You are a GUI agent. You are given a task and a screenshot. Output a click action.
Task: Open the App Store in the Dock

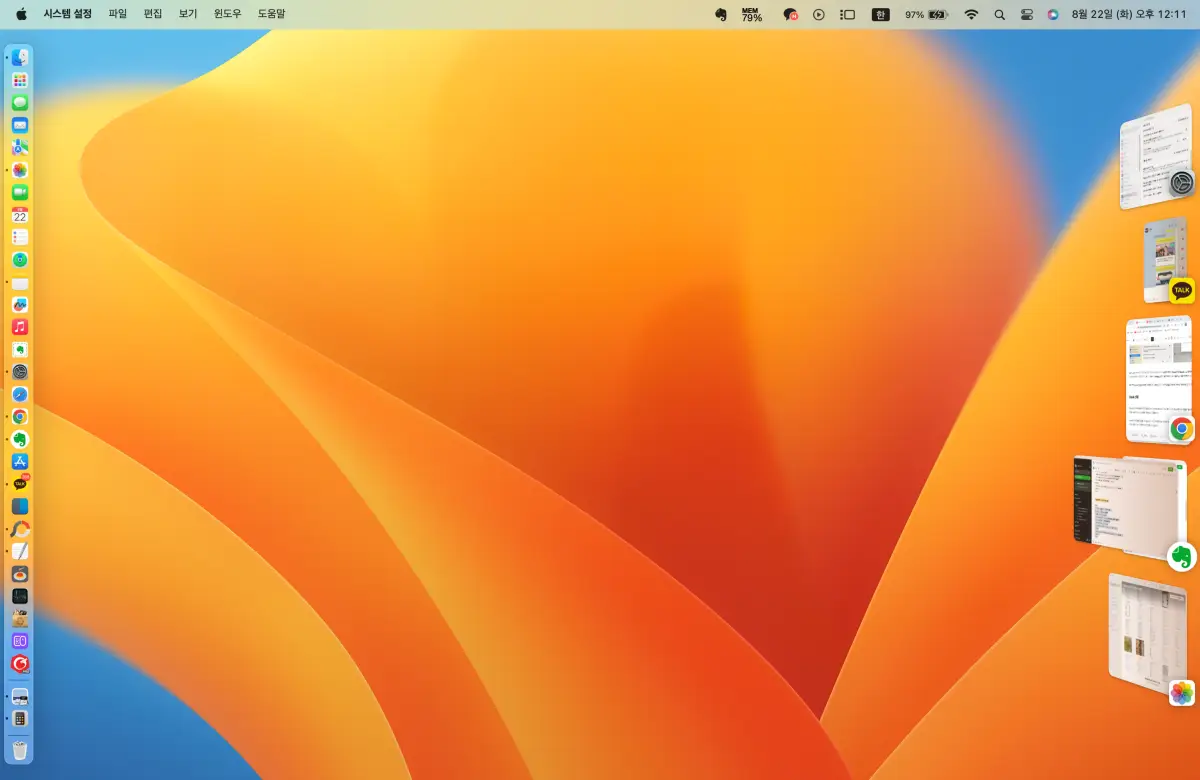(20, 461)
